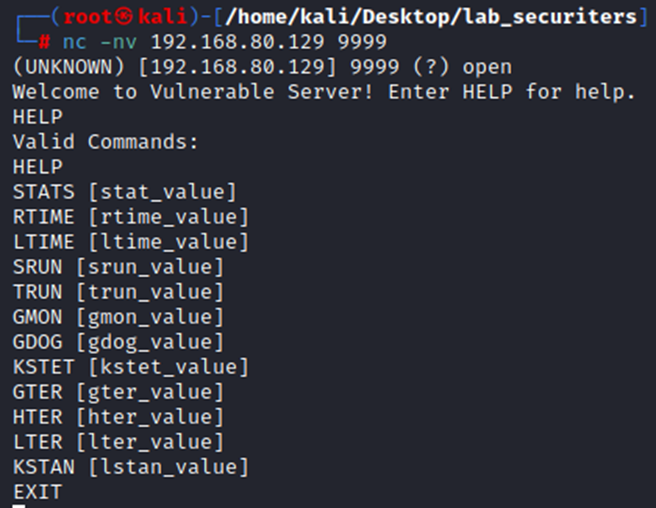Click the HTER [hter_value] line

tap(118, 417)
